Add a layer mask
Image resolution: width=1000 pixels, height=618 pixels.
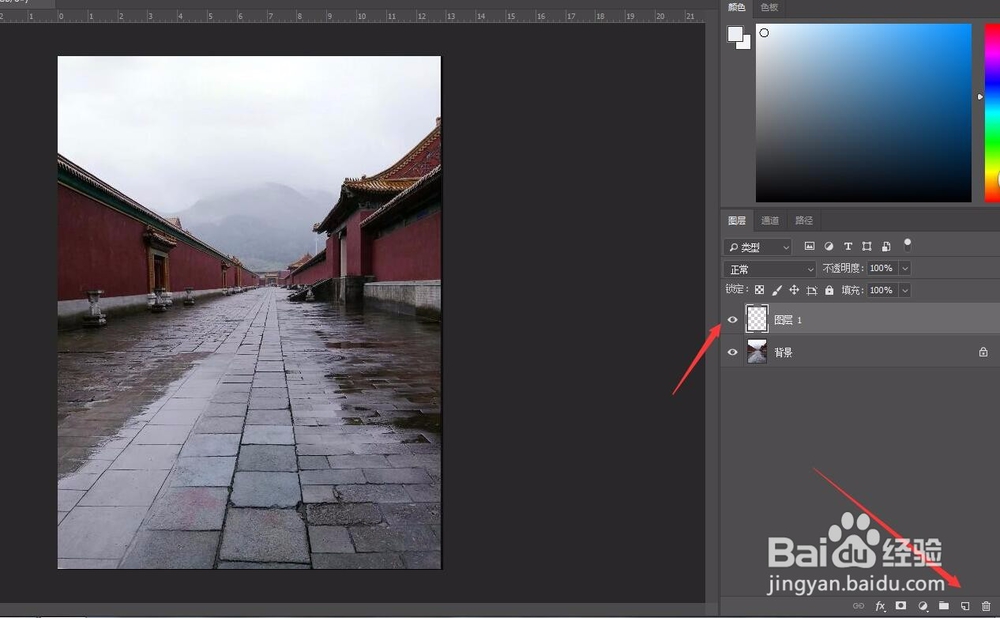901,606
